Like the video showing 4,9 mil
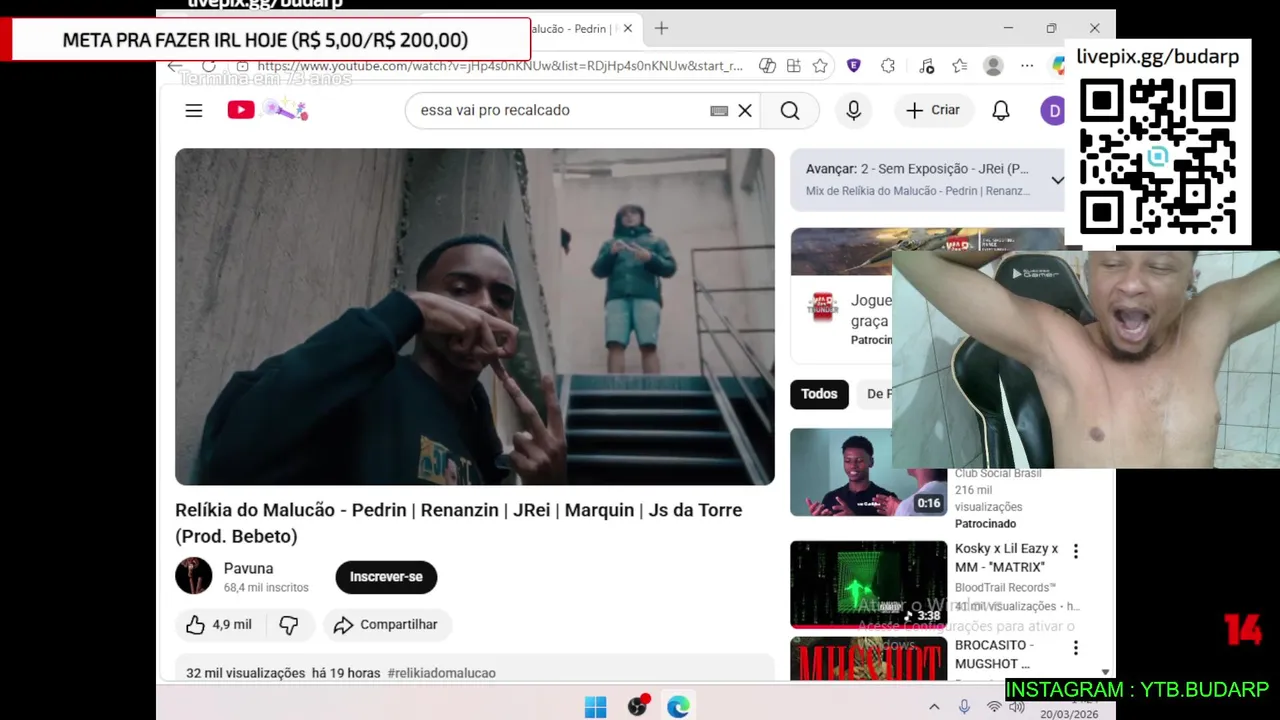Image resolution: width=1280 pixels, height=720 pixels. [219, 625]
